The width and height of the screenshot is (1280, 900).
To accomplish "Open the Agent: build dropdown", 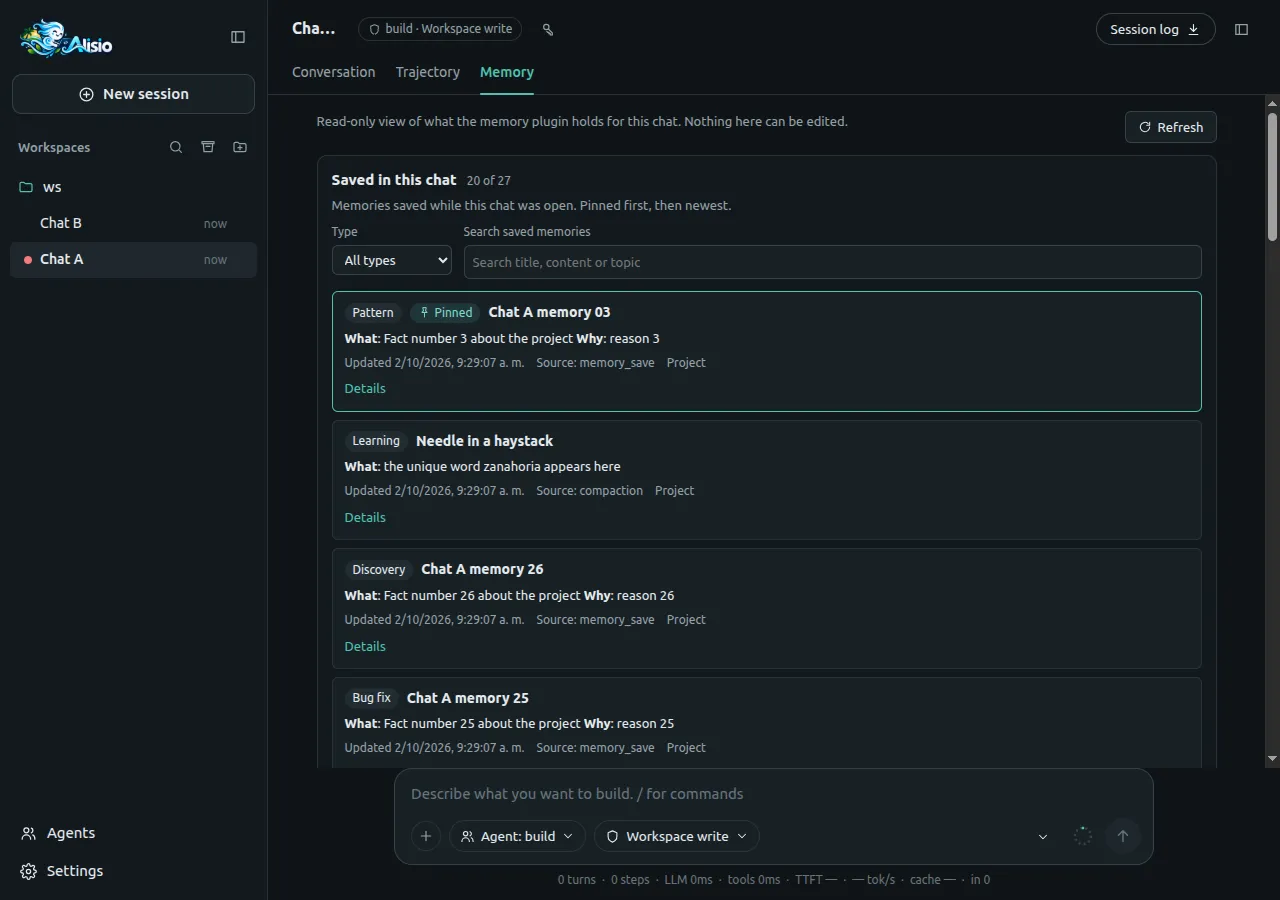I will (x=517, y=836).
